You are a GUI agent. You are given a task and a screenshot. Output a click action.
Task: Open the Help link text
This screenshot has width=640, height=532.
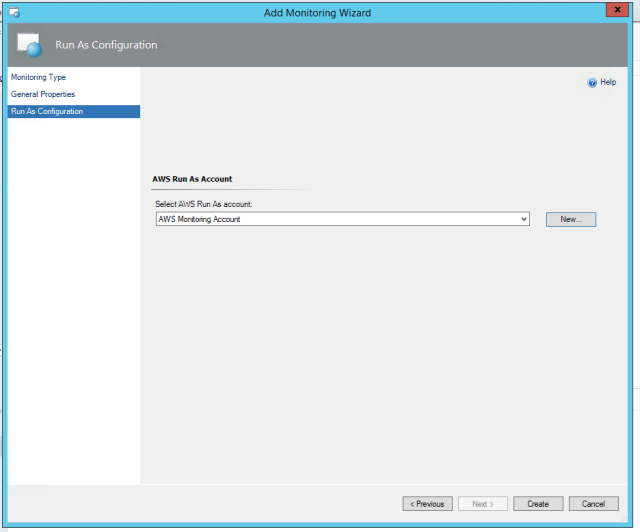click(608, 83)
